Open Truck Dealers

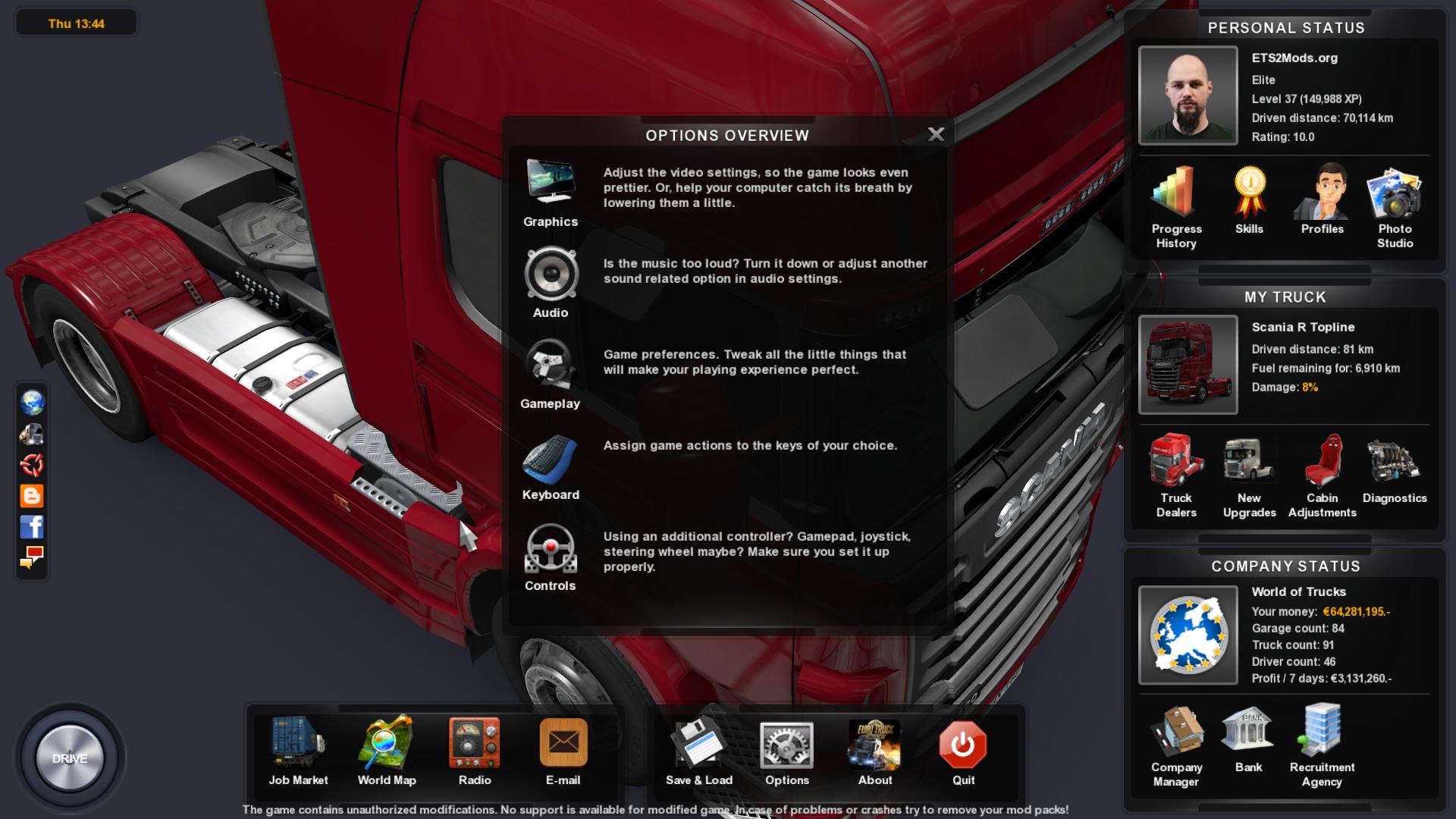(1176, 460)
